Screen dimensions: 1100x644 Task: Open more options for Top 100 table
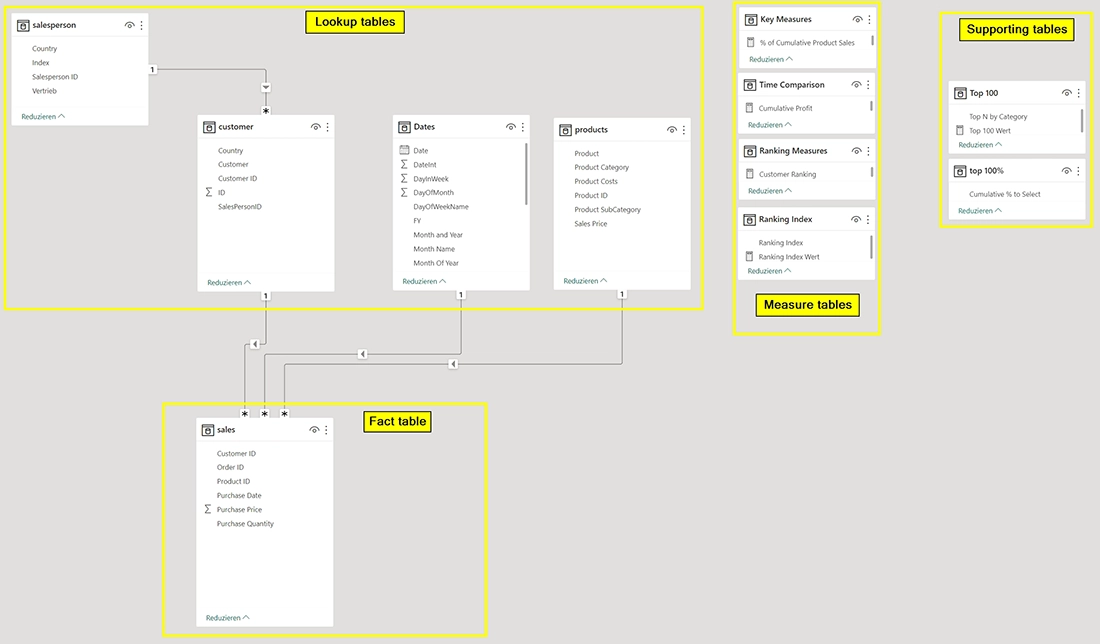pos(1079,93)
